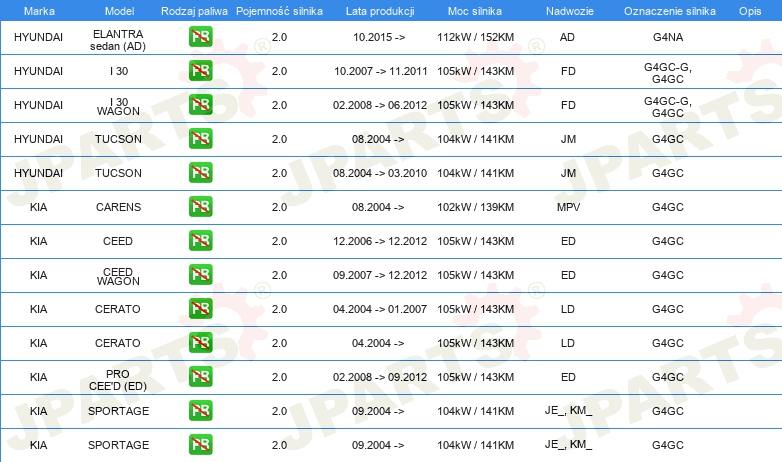Click the Marka column header
The width and height of the screenshot is (782, 462).
39,11
